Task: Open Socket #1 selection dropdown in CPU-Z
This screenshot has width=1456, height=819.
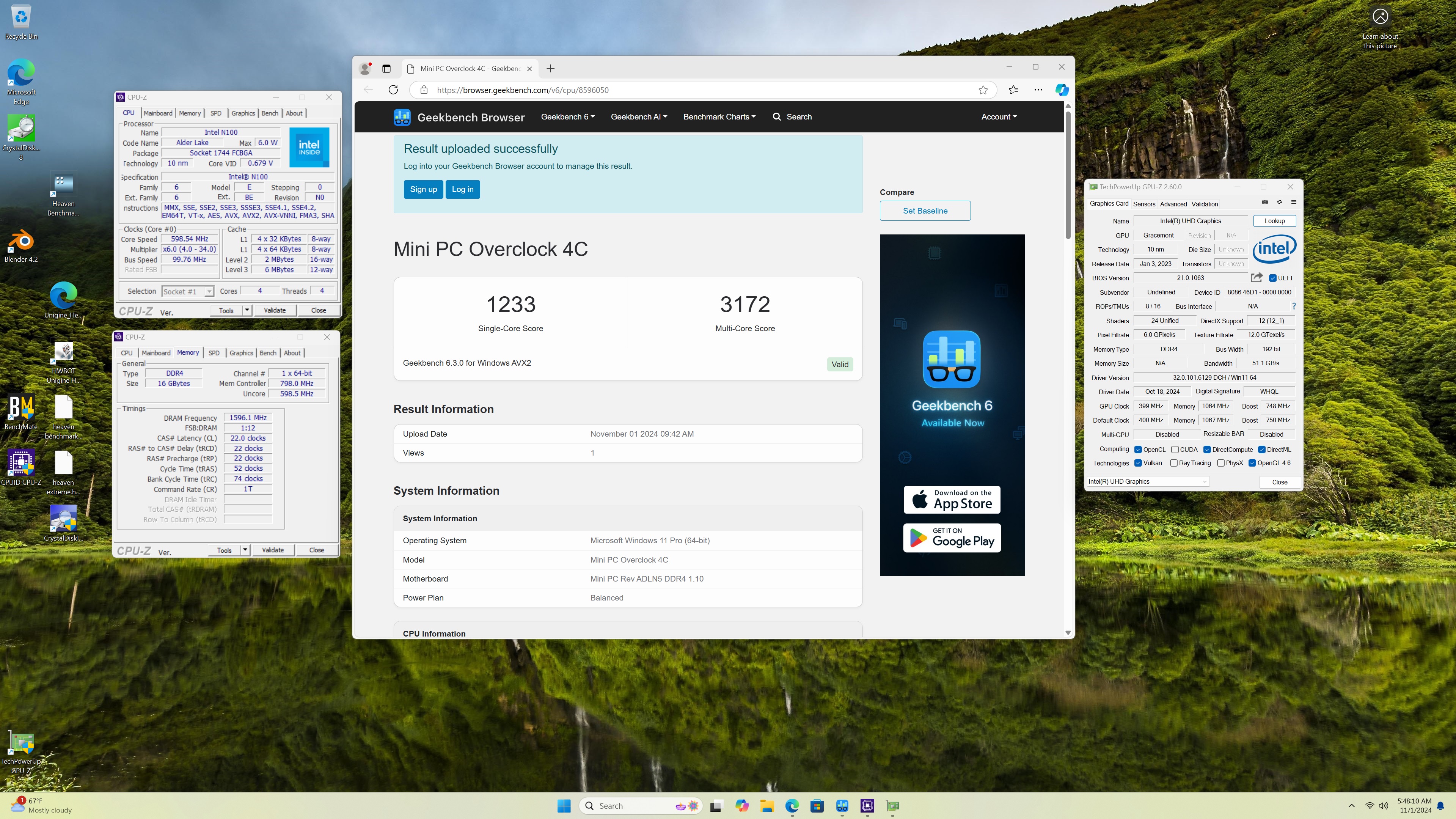Action: 188,292
